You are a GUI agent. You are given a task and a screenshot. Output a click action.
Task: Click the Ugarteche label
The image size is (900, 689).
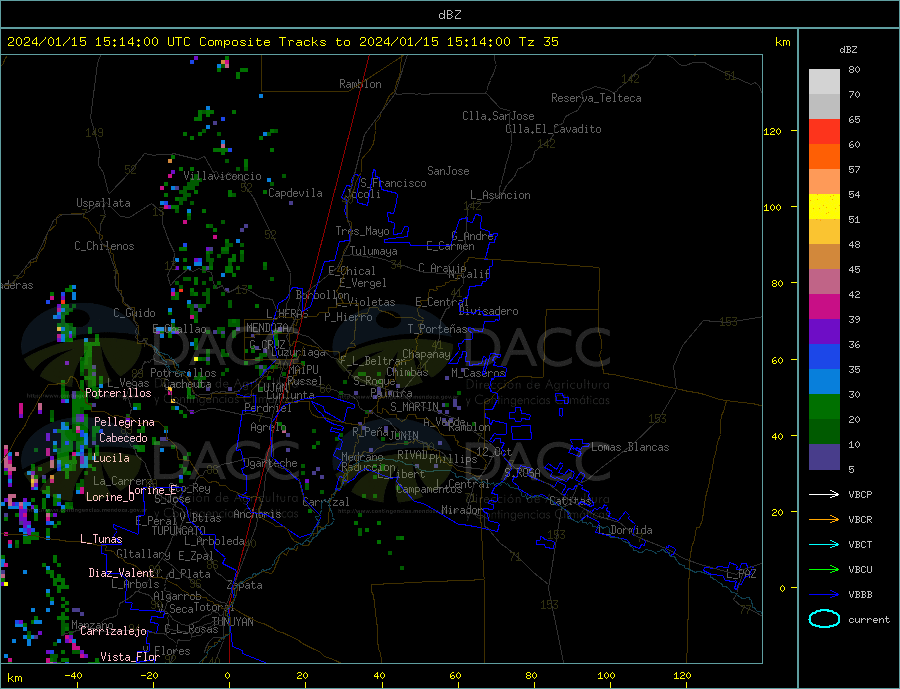pyautogui.click(x=270, y=463)
